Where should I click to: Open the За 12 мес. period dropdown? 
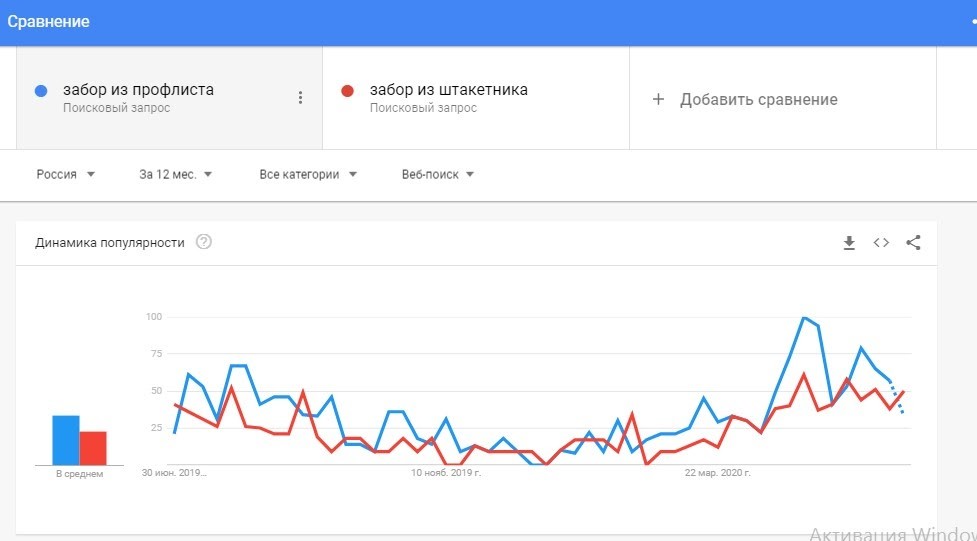(x=176, y=174)
